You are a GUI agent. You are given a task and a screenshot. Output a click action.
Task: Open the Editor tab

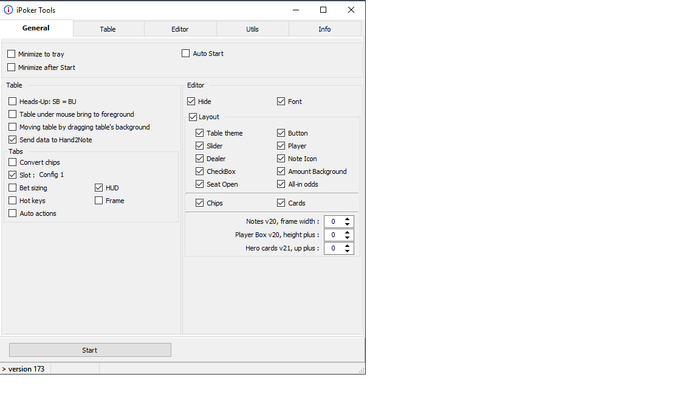point(180,29)
